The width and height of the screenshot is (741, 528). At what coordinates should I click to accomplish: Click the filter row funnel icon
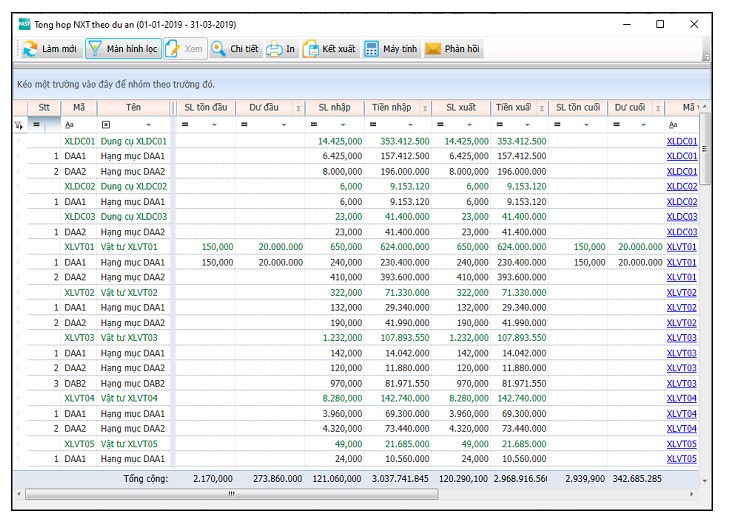point(19,125)
